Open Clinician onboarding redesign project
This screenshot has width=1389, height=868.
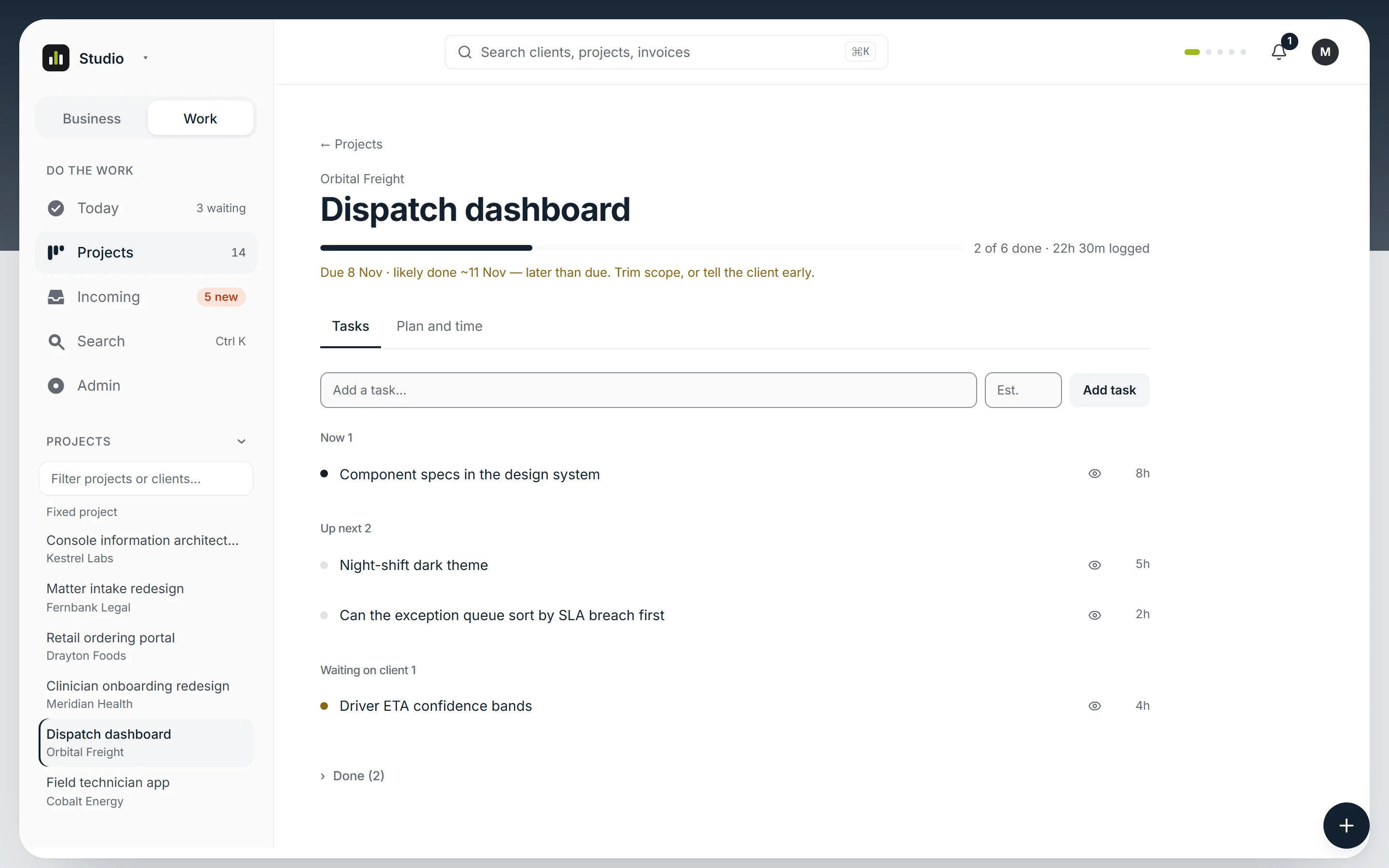(146, 694)
